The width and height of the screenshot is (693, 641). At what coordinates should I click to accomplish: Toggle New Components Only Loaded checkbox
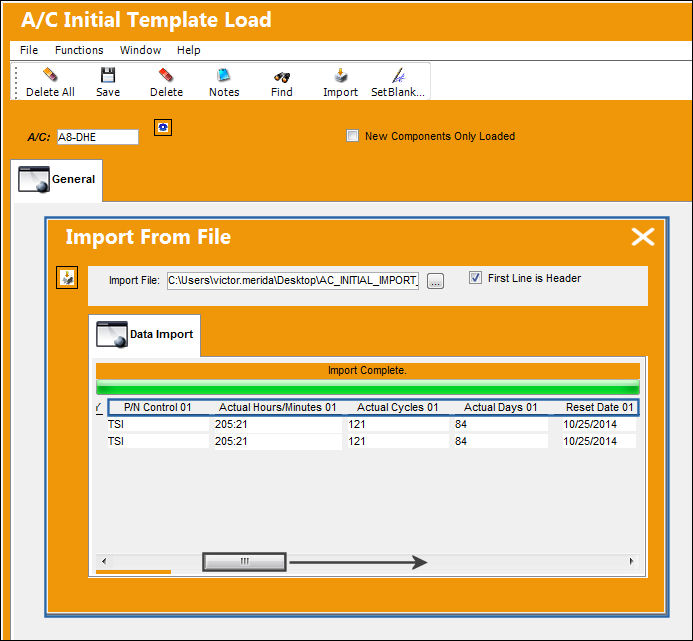pyautogui.click(x=352, y=135)
